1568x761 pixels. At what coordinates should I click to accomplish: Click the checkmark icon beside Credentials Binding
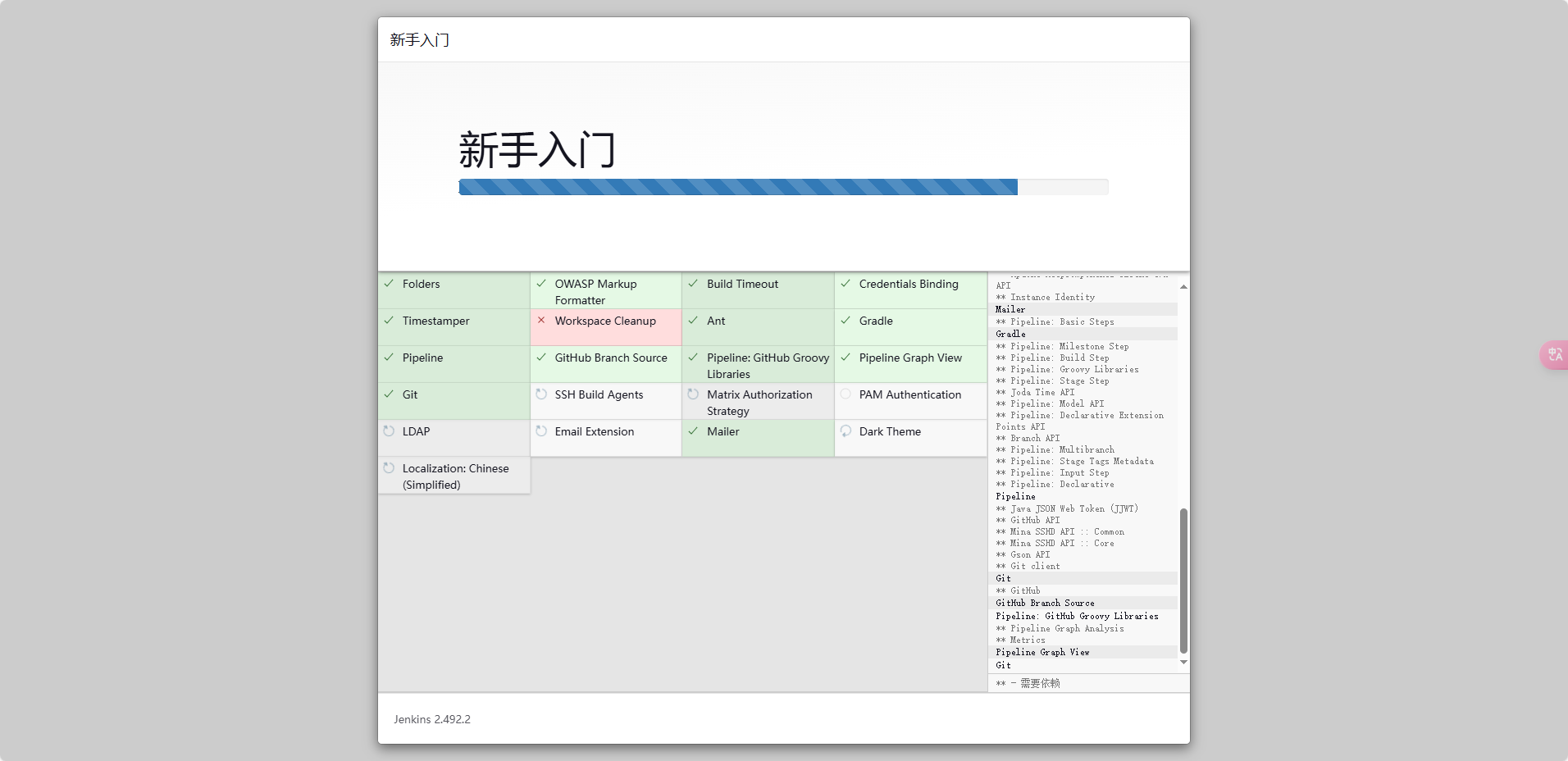click(846, 284)
